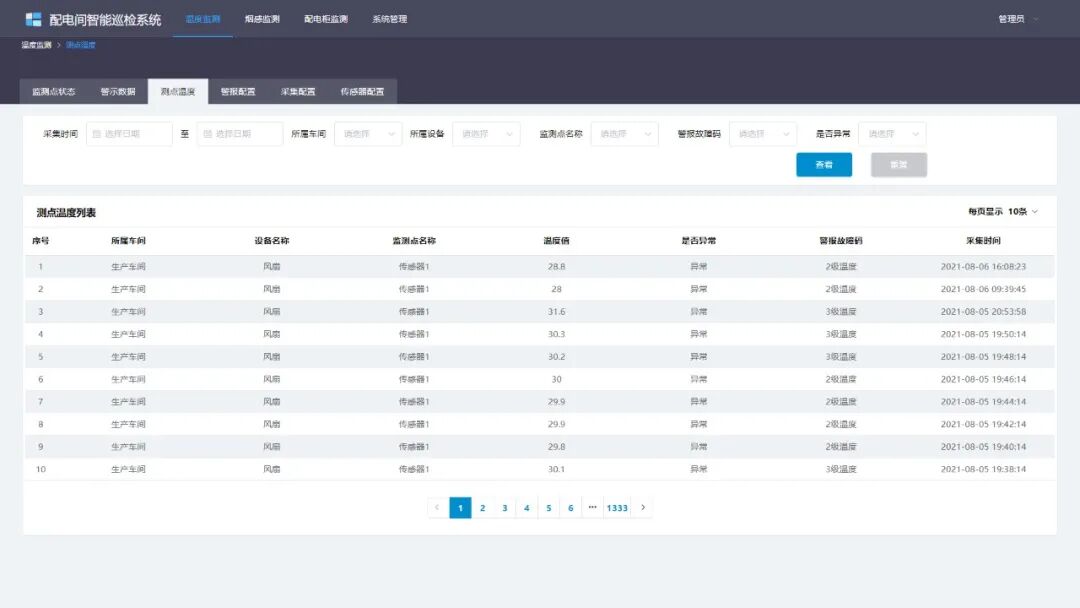The width and height of the screenshot is (1080, 608).
Task: Open the 所属车间 dropdown
Action: click(368, 134)
